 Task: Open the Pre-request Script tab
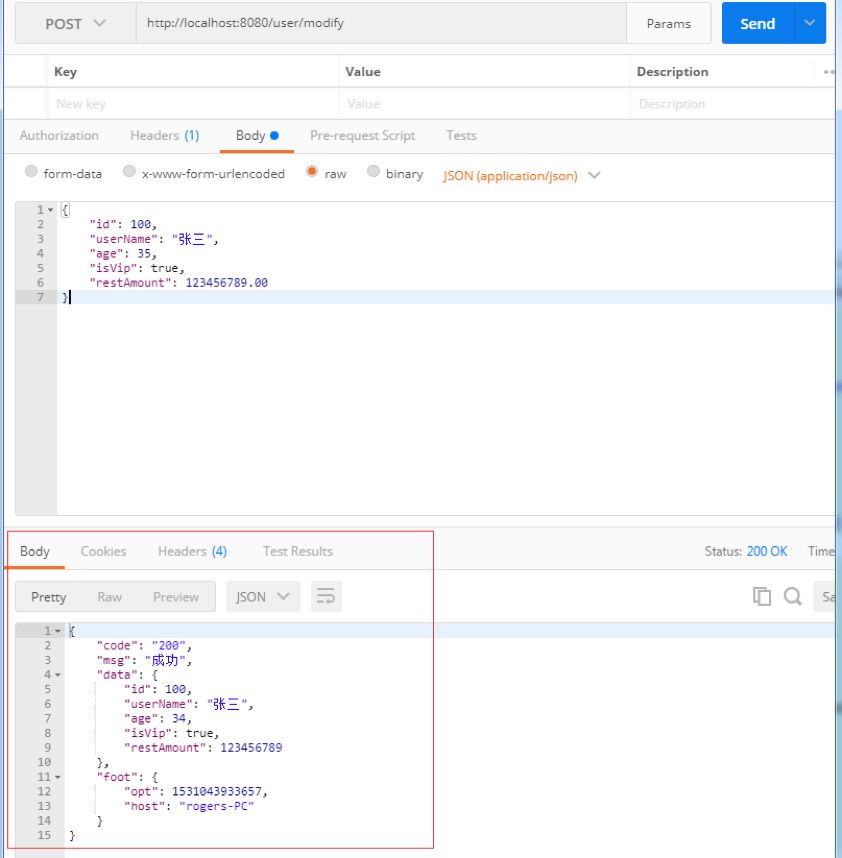[x=362, y=136]
